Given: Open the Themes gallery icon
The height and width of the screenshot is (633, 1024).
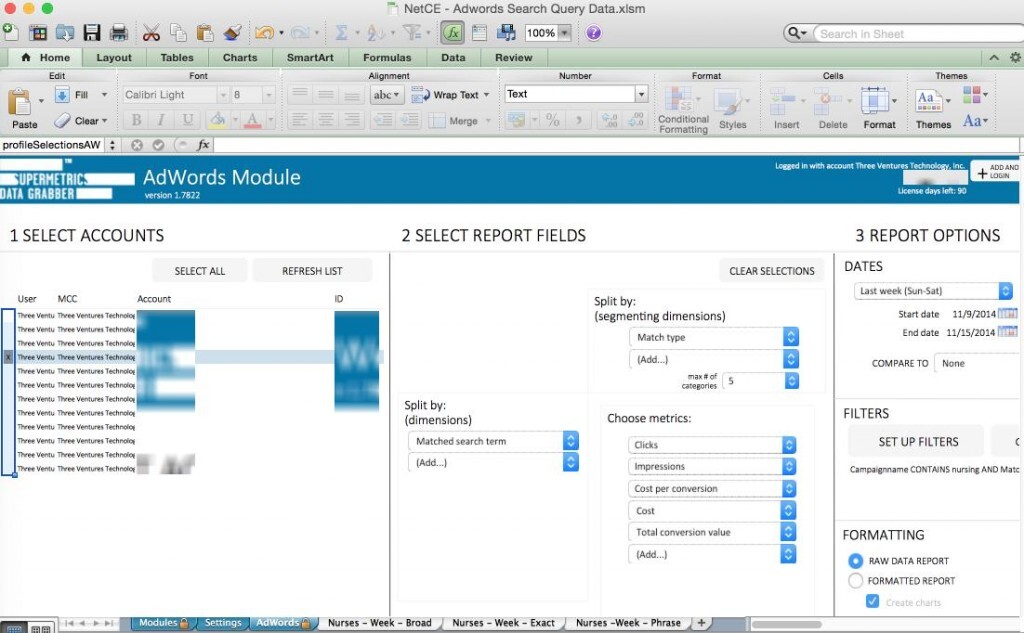Looking at the screenshot, I should 929,101.
